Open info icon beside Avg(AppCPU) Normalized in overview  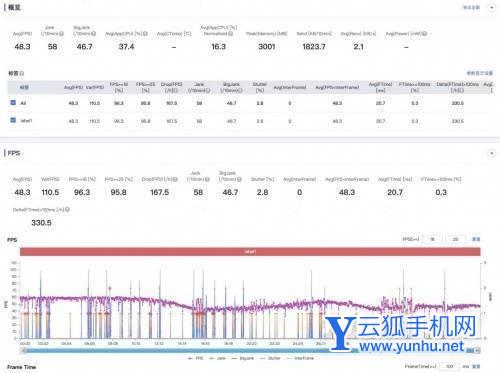tap(231, 34)
